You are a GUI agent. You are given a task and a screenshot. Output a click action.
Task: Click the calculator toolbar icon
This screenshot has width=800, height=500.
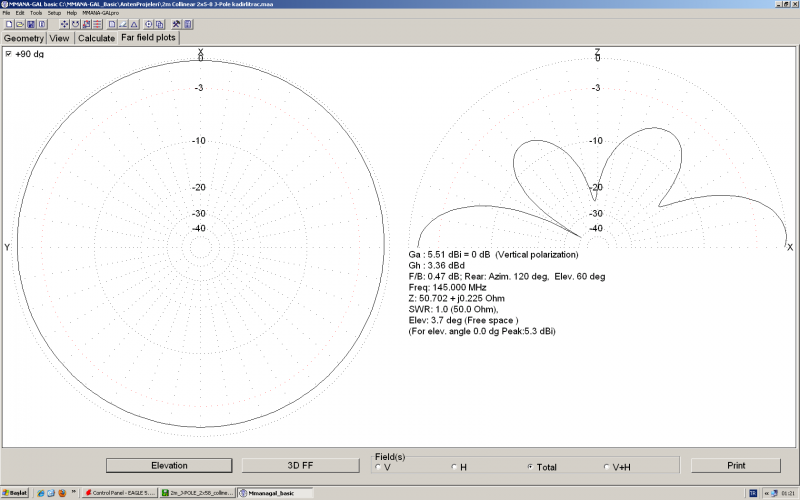[x=187, y=24]
